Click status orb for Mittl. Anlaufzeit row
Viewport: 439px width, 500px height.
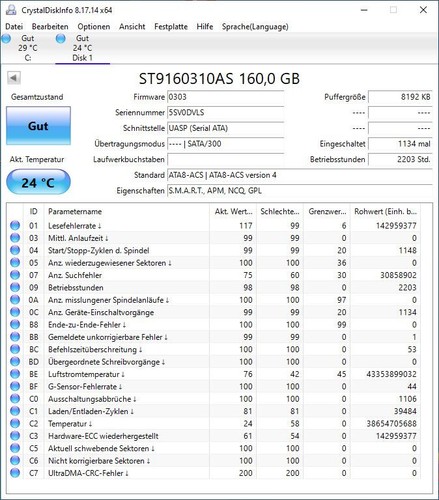point(15,238)
